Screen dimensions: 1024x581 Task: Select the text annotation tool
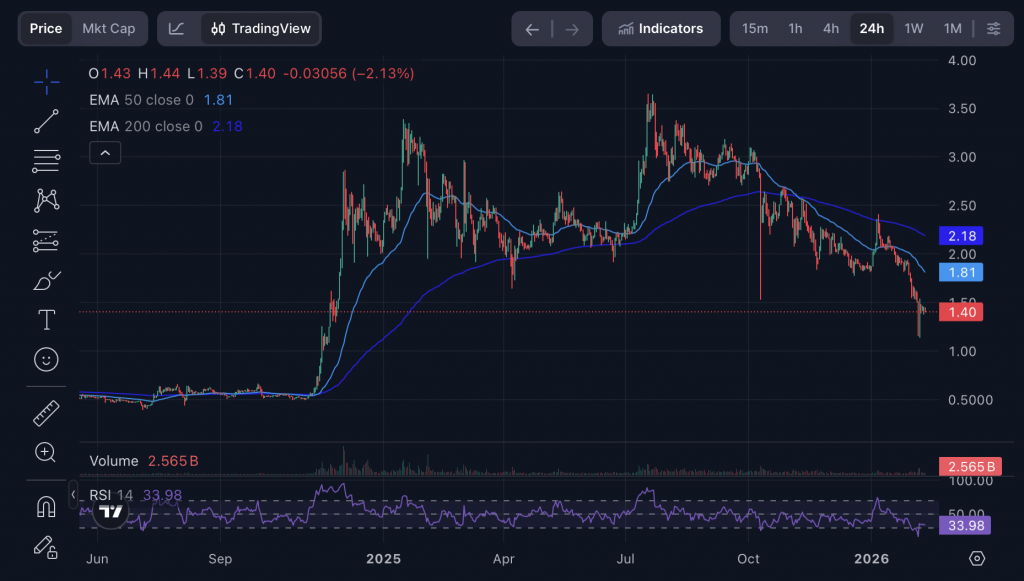pos(46,320)
